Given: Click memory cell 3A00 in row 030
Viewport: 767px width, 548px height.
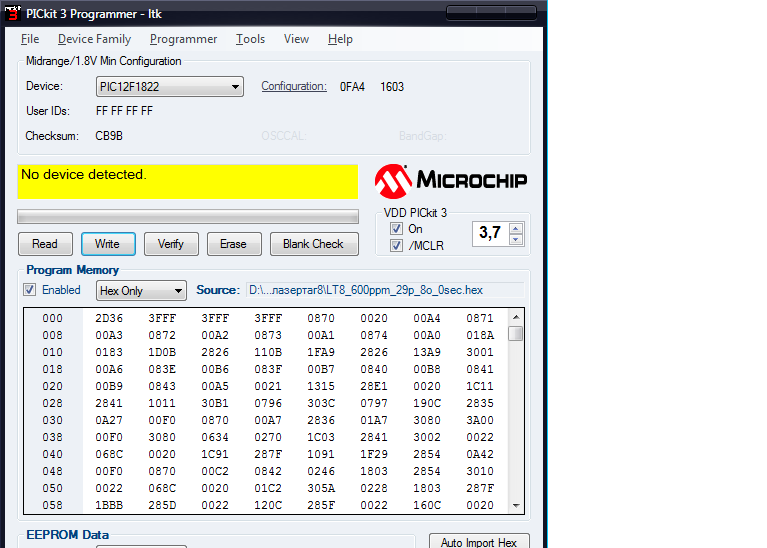Looking at the screenshot, I should tap(480, 420).
